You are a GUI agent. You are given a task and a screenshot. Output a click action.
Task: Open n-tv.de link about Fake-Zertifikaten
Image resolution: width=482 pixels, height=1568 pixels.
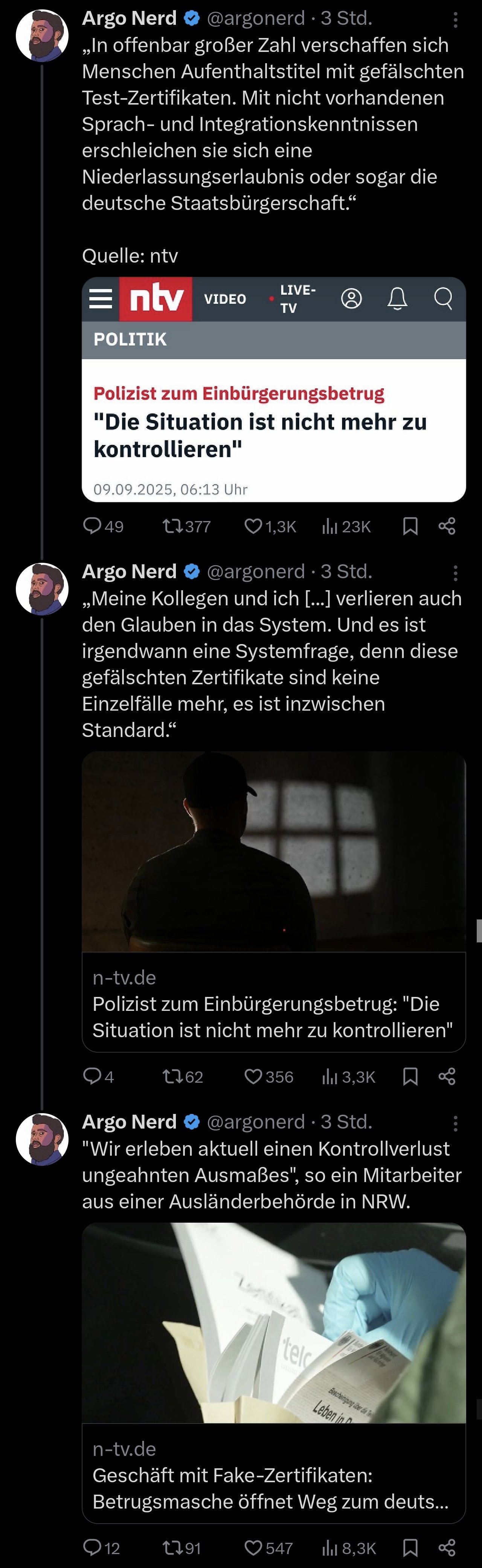274,1373
